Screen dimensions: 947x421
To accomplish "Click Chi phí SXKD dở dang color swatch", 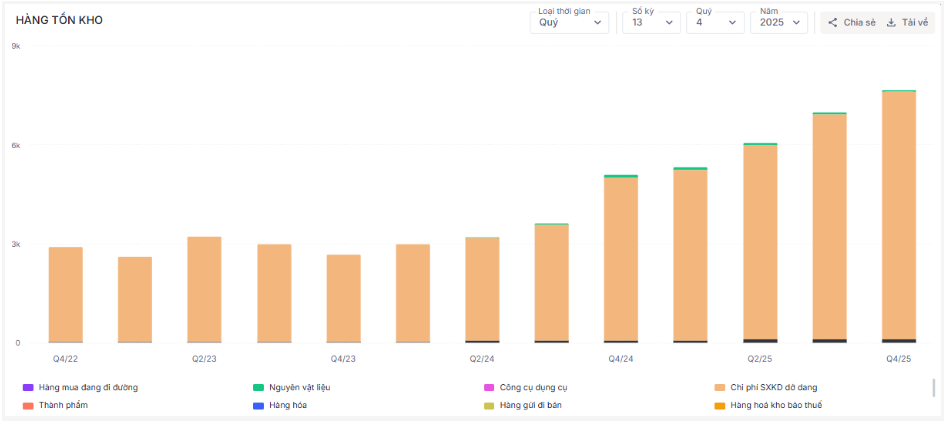I will (x=720, y=387).
